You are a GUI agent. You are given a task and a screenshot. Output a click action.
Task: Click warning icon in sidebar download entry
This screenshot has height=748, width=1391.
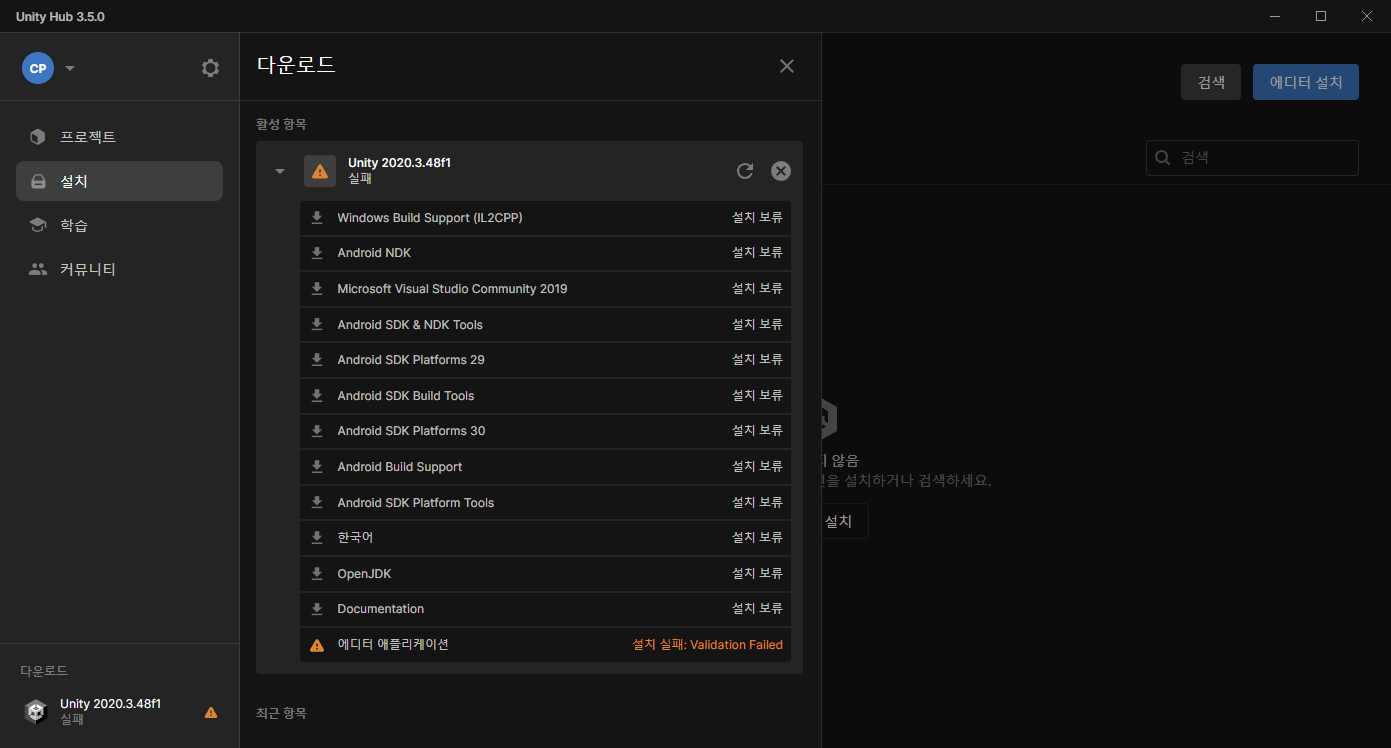pos(211,712)
